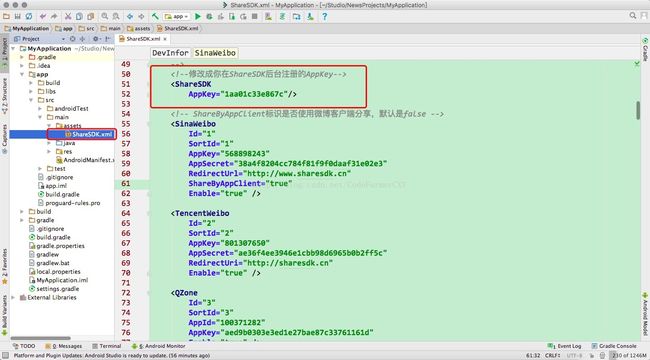This screenshot has width=650, height=360.
Task: Click the gray Stop square icon
Action: (255, 17)
